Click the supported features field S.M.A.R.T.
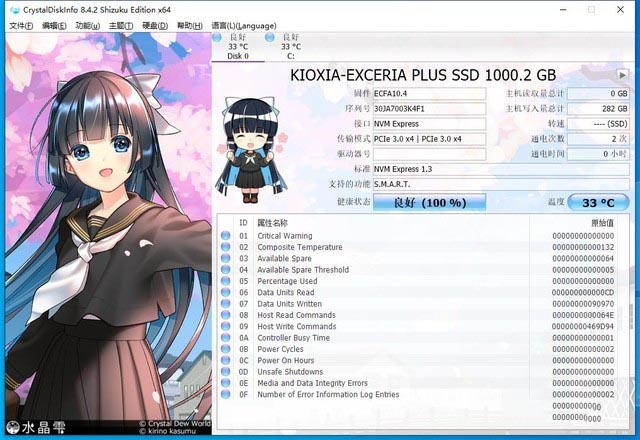This screenshot has width=640, height=440. point(501,184)
